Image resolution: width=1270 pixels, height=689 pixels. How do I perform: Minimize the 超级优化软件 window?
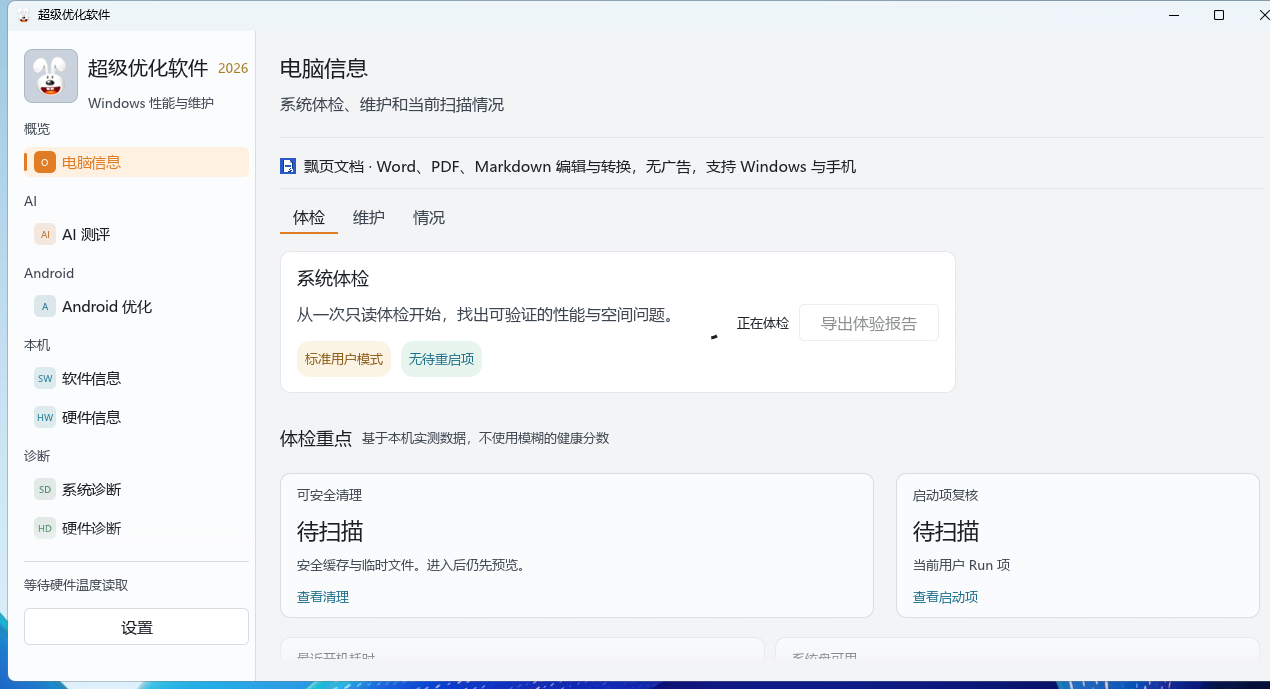pos(1173,15)
